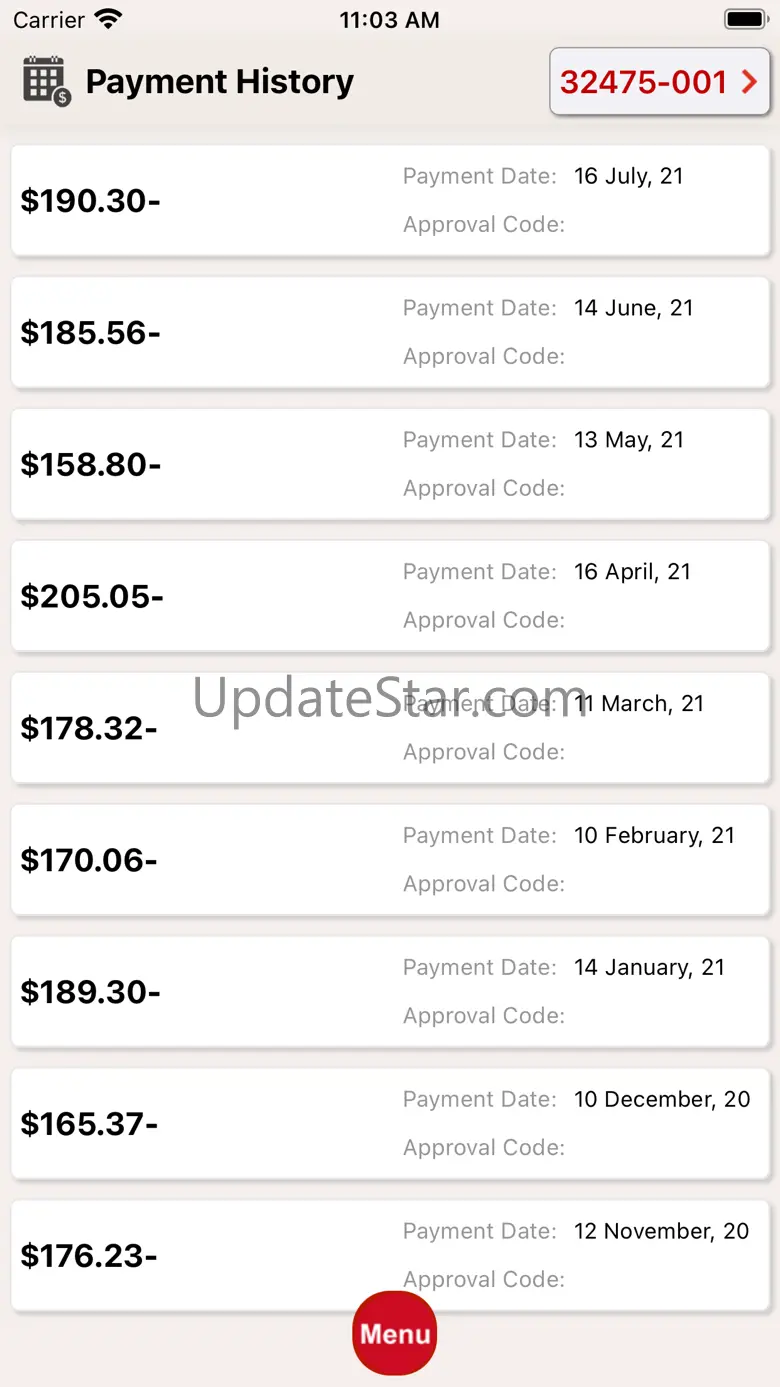Select the 12 November, 20 date text
The width and height of the screenshot is (780, 1387).
tap(661, 1232)
